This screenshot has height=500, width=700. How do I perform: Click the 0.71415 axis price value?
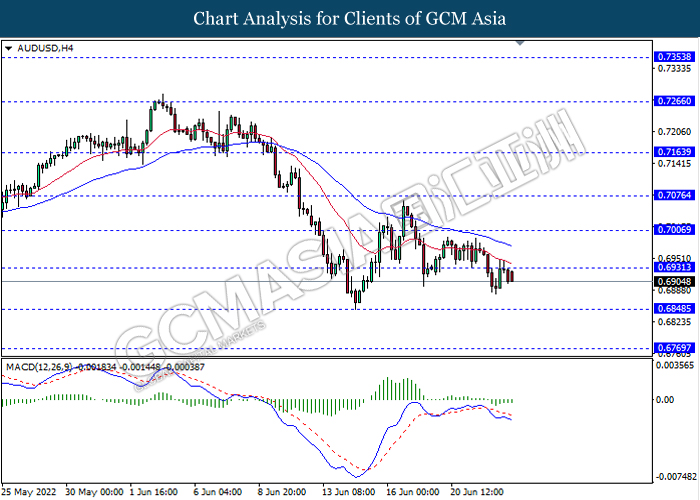[x=674, y=164]
